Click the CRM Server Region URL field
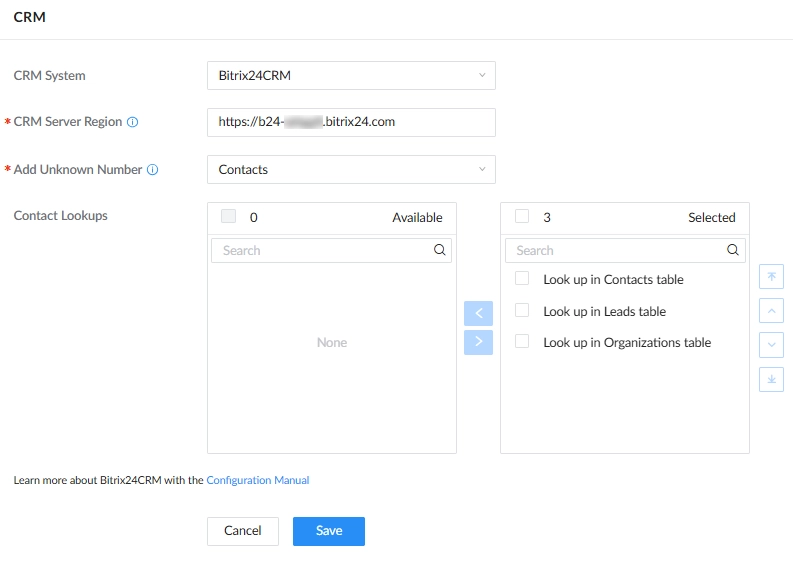The image size is (793, 567). click(x=351, y=122)
